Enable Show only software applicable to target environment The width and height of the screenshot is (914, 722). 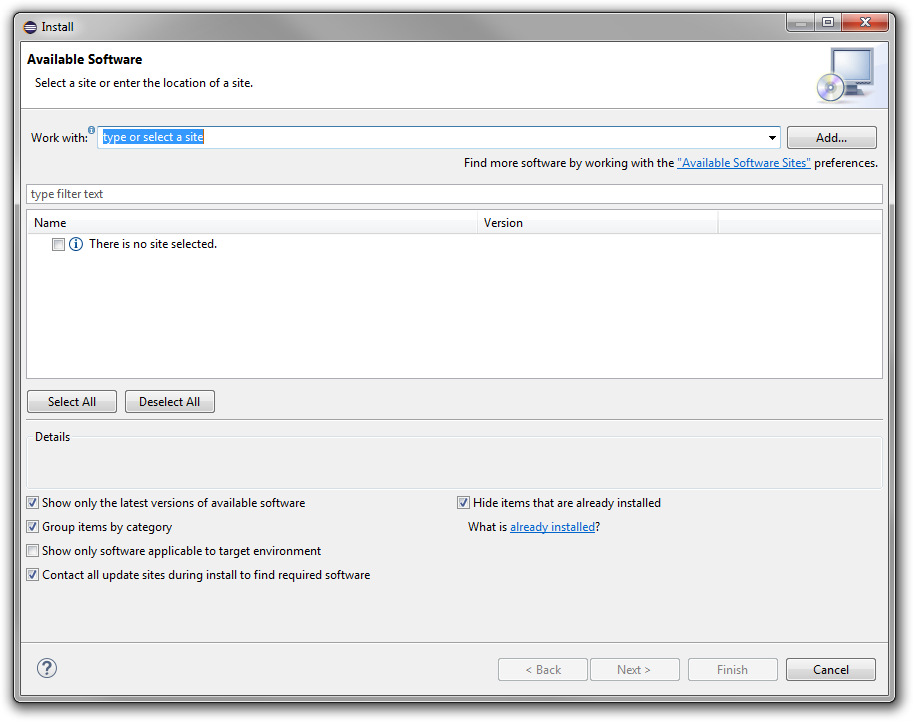[x=33, y=552]
